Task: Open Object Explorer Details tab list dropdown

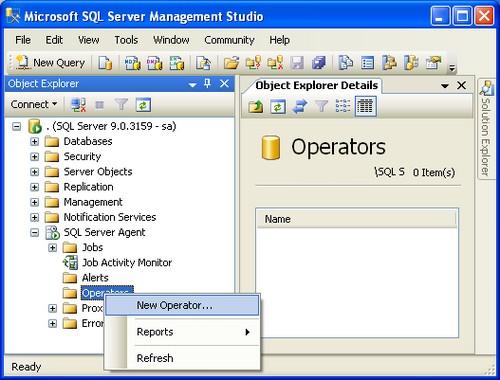Action: 445,86
